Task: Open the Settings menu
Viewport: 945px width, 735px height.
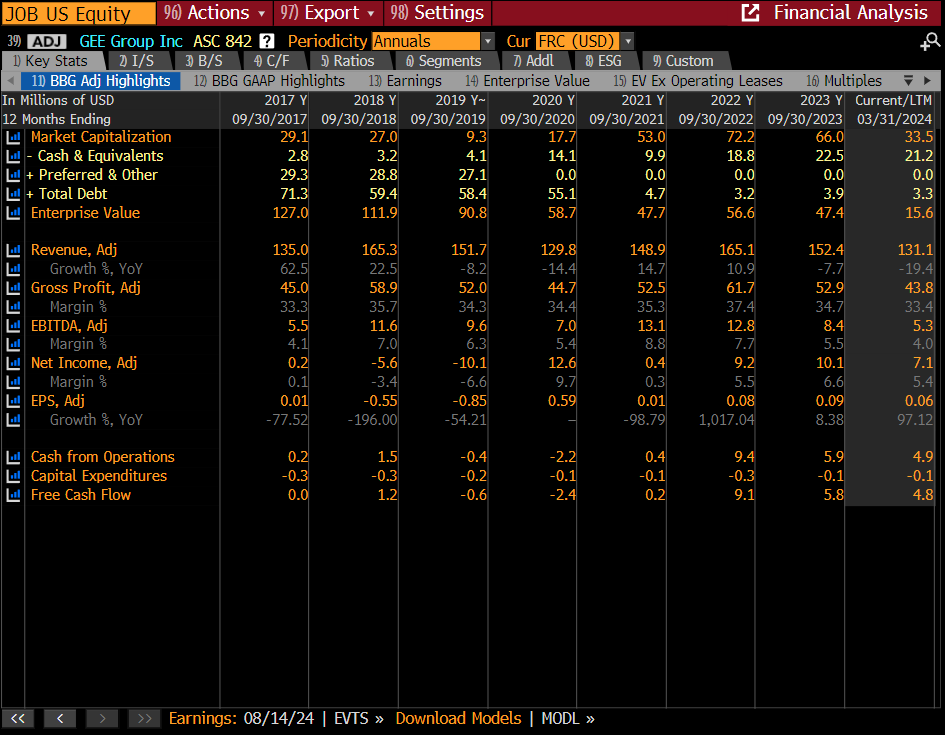Action: click(437, 13)
